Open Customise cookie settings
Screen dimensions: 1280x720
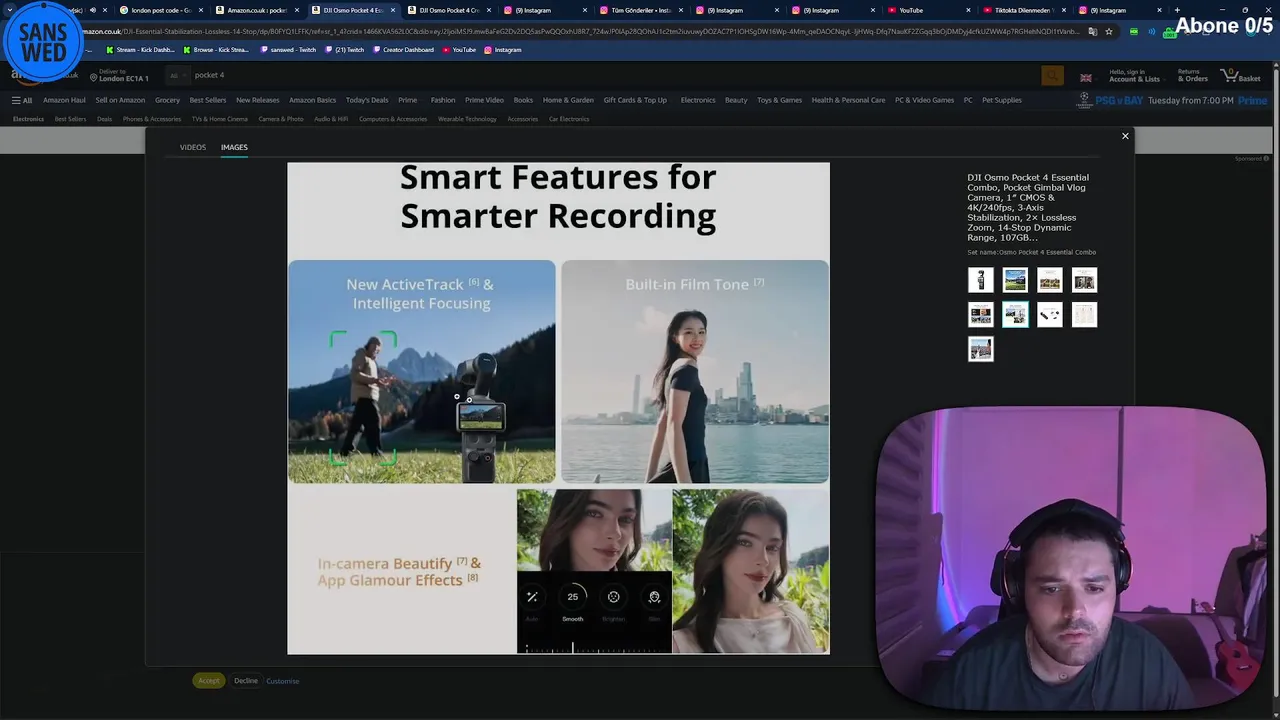tap(282, 681)
